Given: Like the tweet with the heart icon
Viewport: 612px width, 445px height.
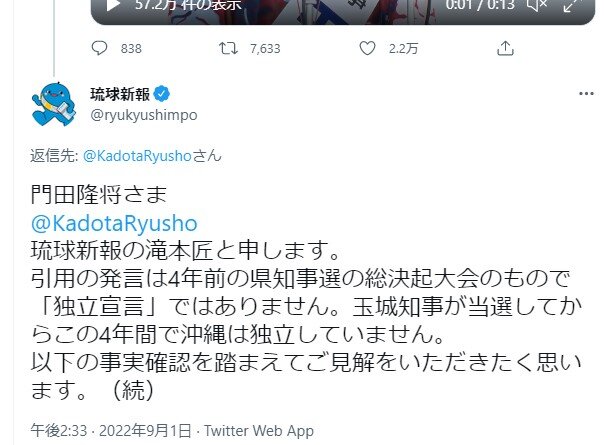Looking at the screenshot, I should (367, 48).
